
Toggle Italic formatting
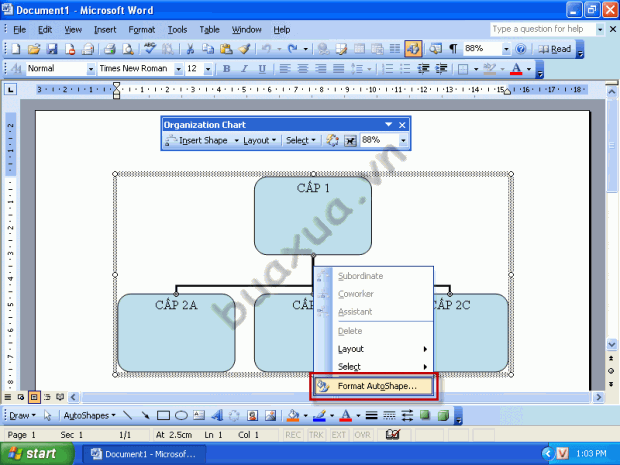[x=244, y=69]
